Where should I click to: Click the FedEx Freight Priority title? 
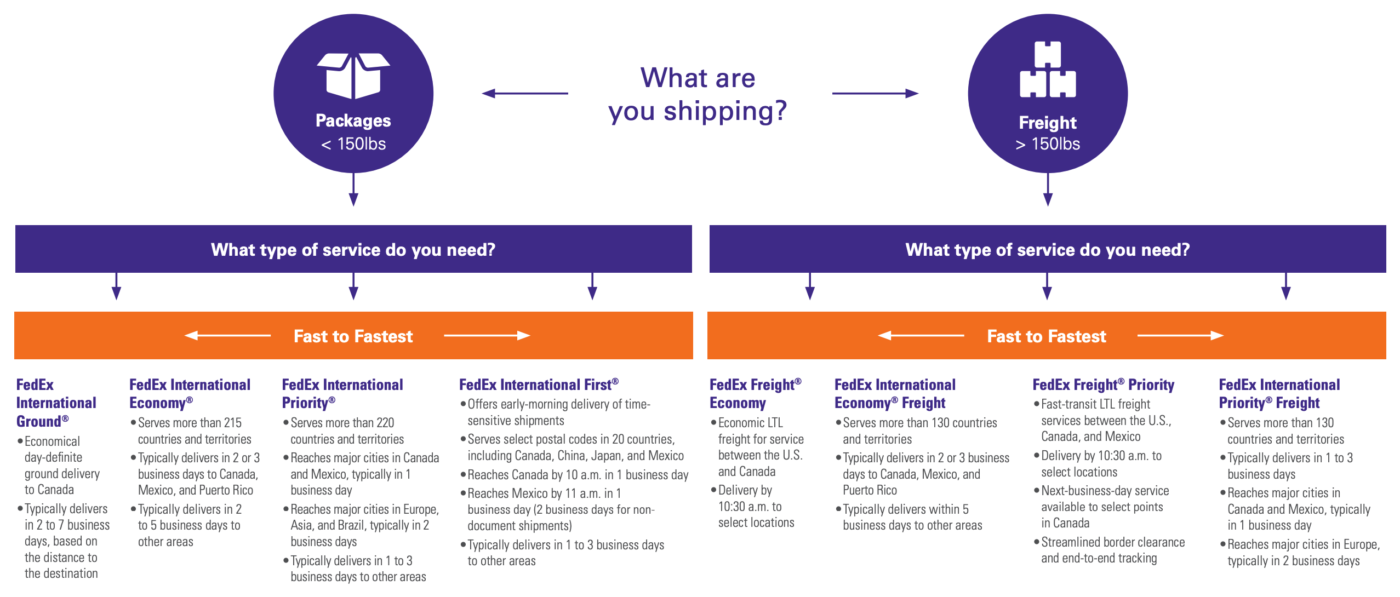tap(1103, 384)
